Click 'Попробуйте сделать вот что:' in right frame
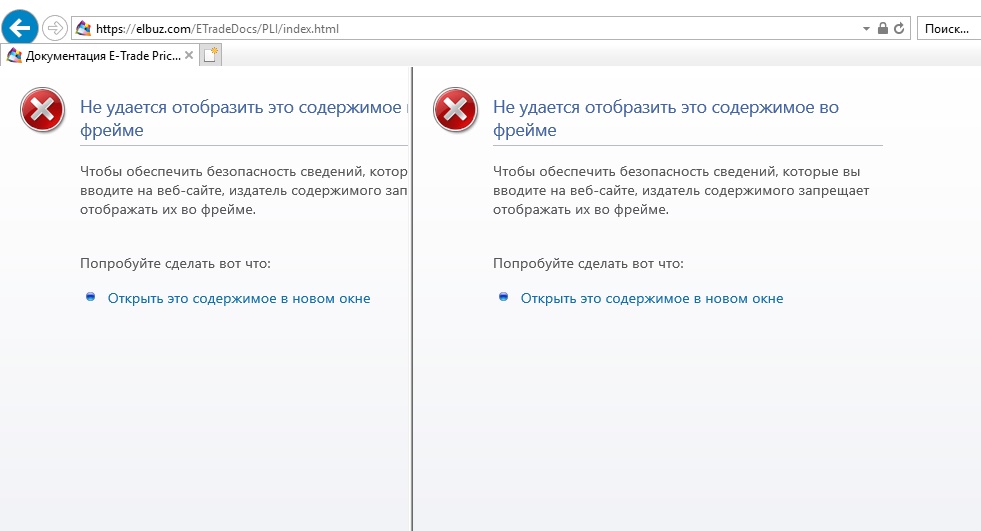Image resolution: width=981 pixels, height=531 pixels. point(588,263)
